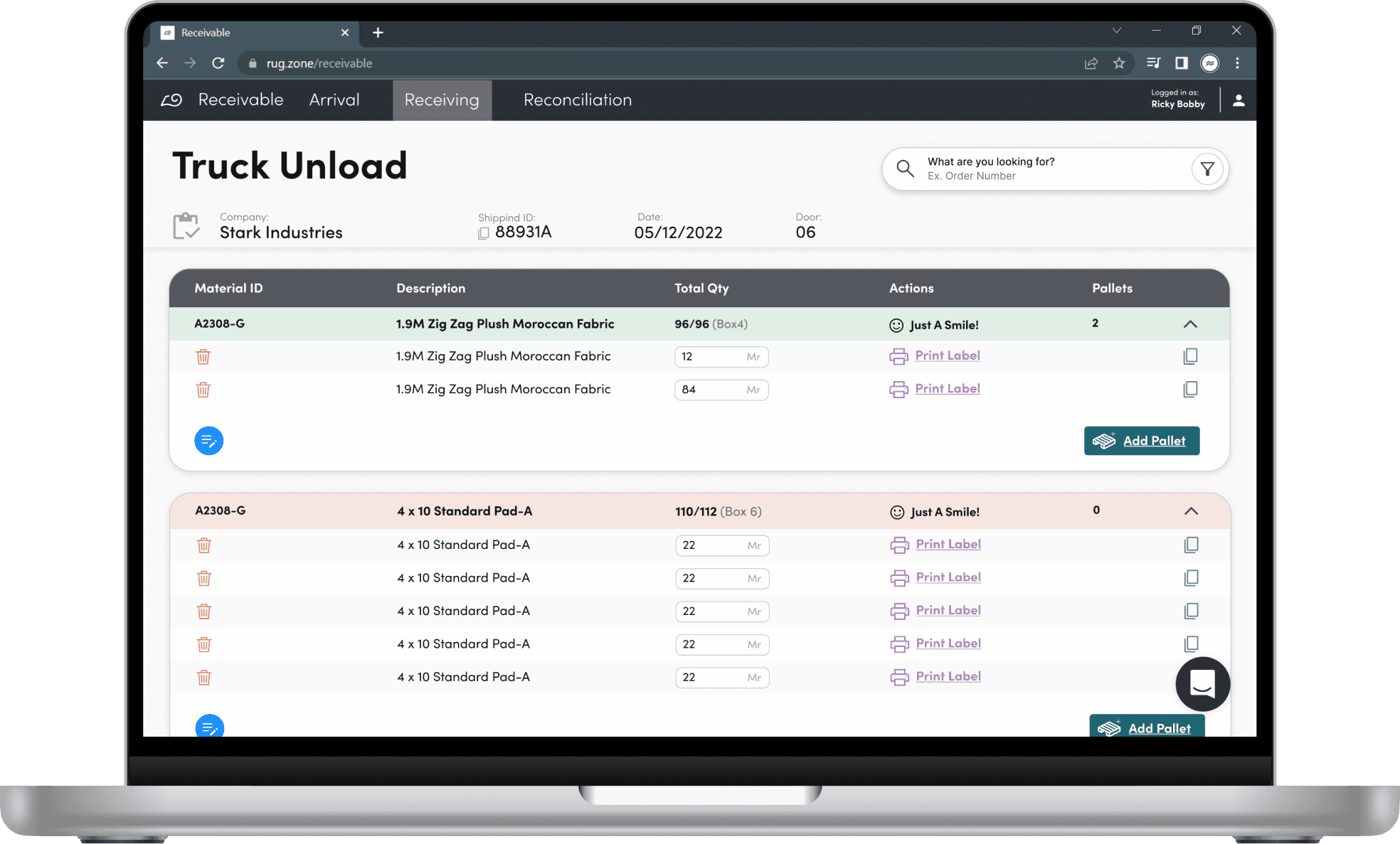Reload the page with browser refresh button
This screenshot has height=844, width=1400.
coord(218,63)
